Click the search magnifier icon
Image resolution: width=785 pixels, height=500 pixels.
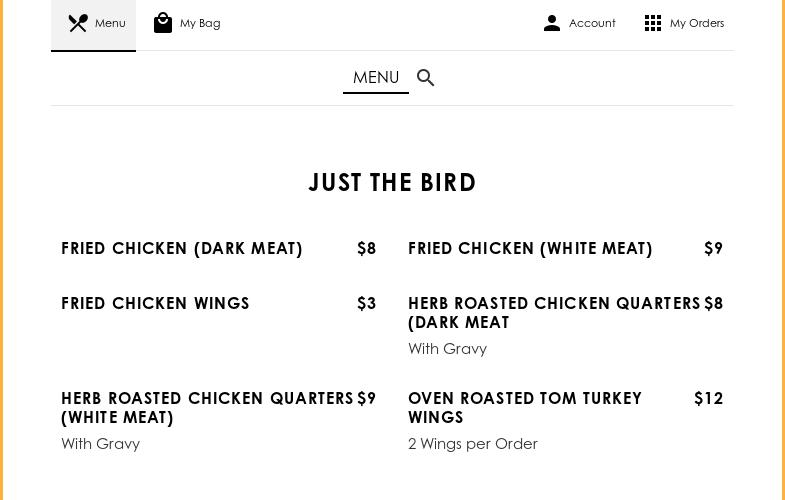426,78
